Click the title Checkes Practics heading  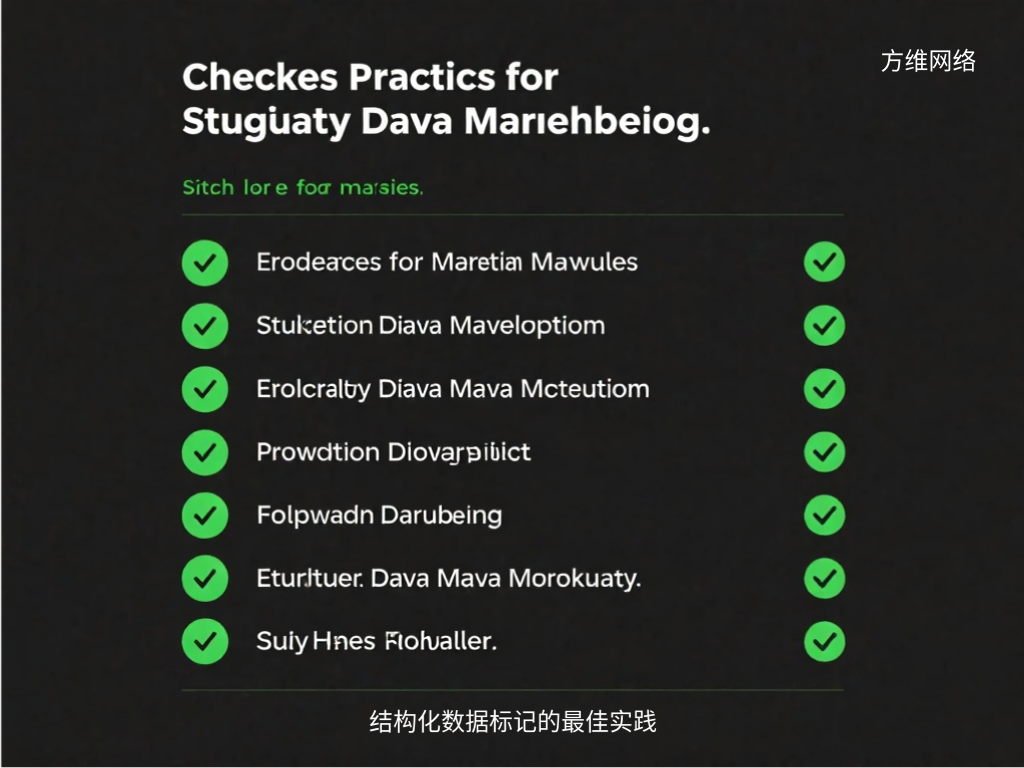coord(446,99)
